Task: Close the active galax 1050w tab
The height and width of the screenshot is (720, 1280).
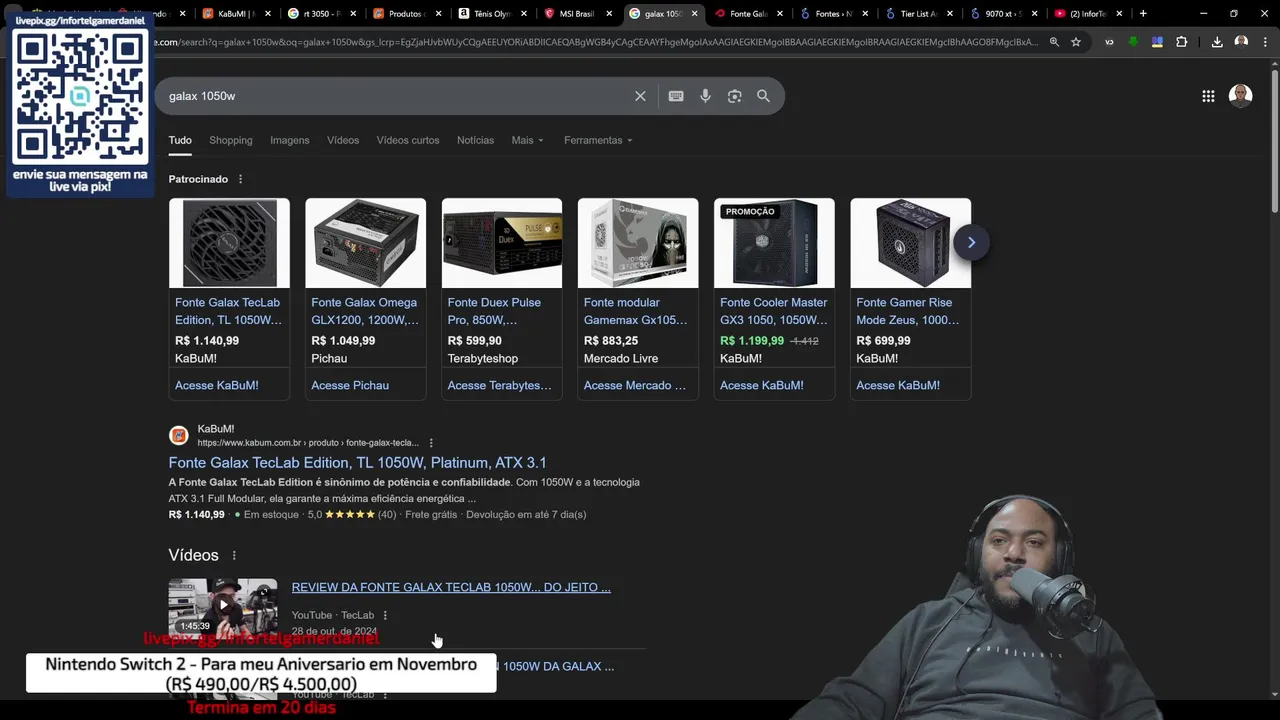Action: 693,14
